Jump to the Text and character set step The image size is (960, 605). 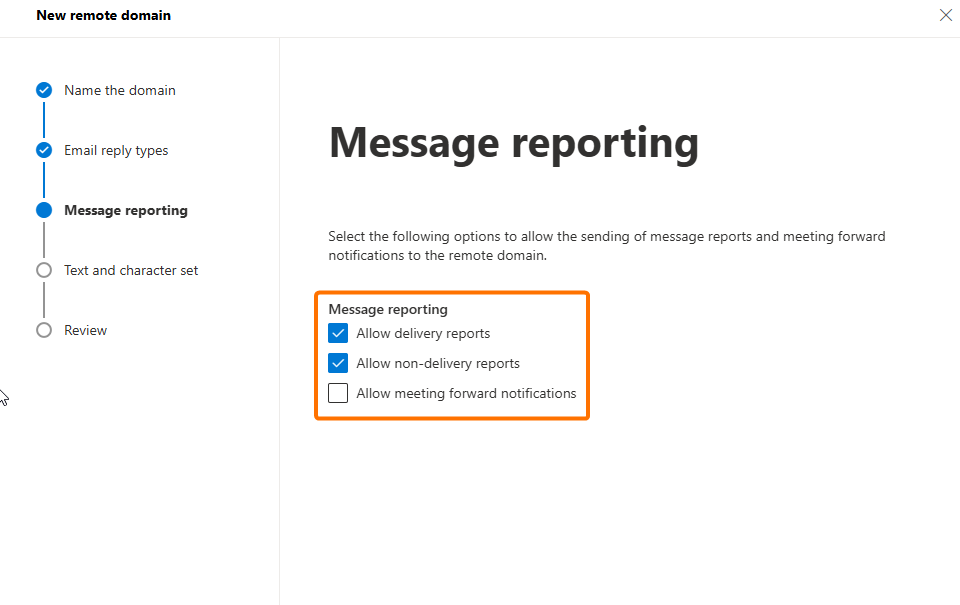tap(131, 270)
